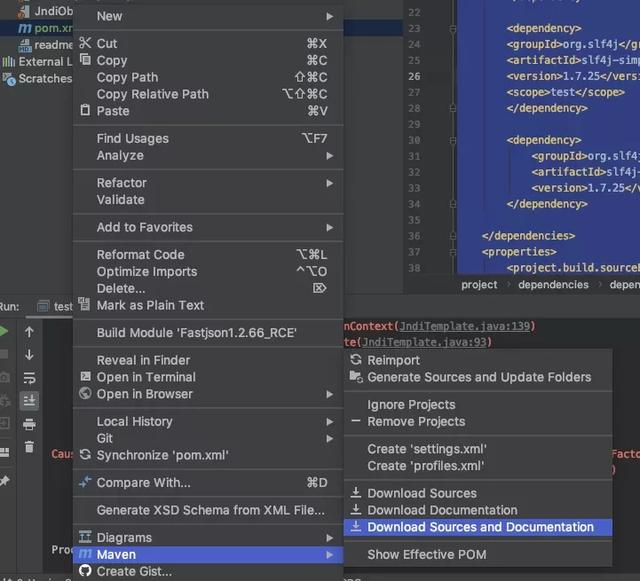
Task: Click the up arrow in Run panel
Action: tap(30, 332)
